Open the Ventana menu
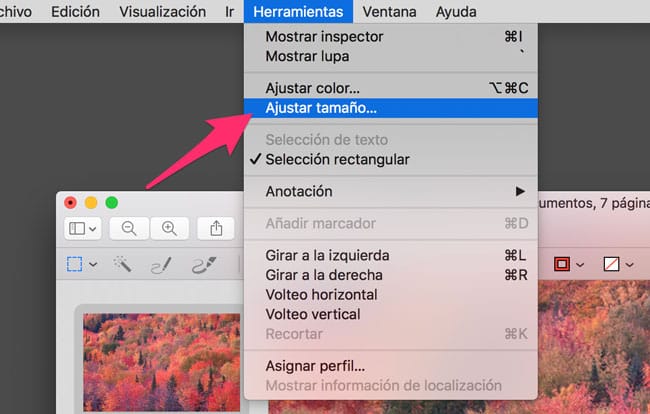 pyautogui.click(x=389, y=12)
